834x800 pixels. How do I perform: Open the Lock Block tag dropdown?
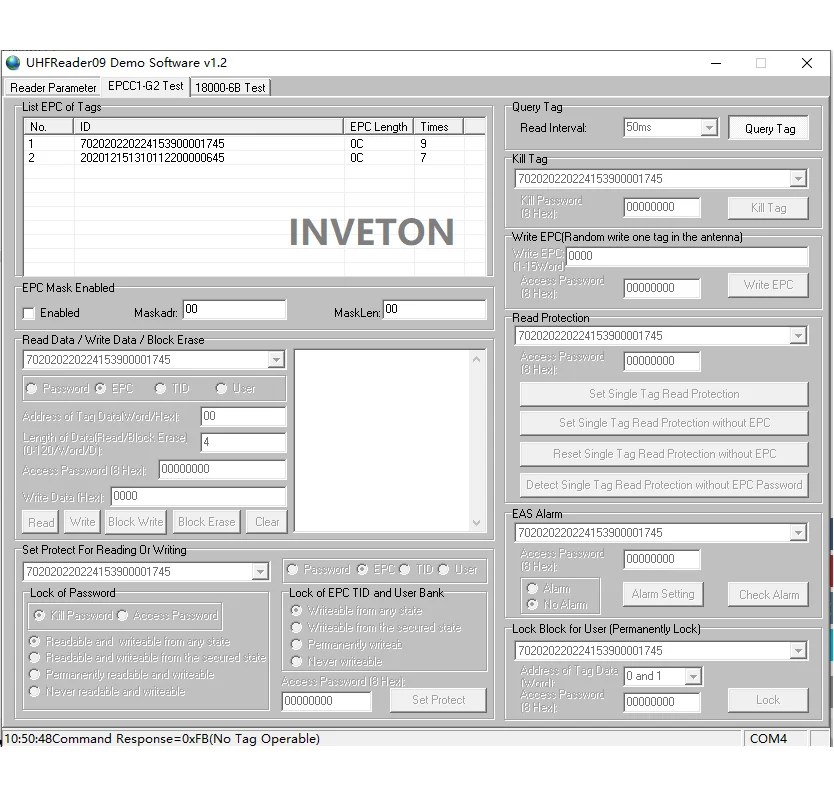pyautogui.click(x=798, y=651)
